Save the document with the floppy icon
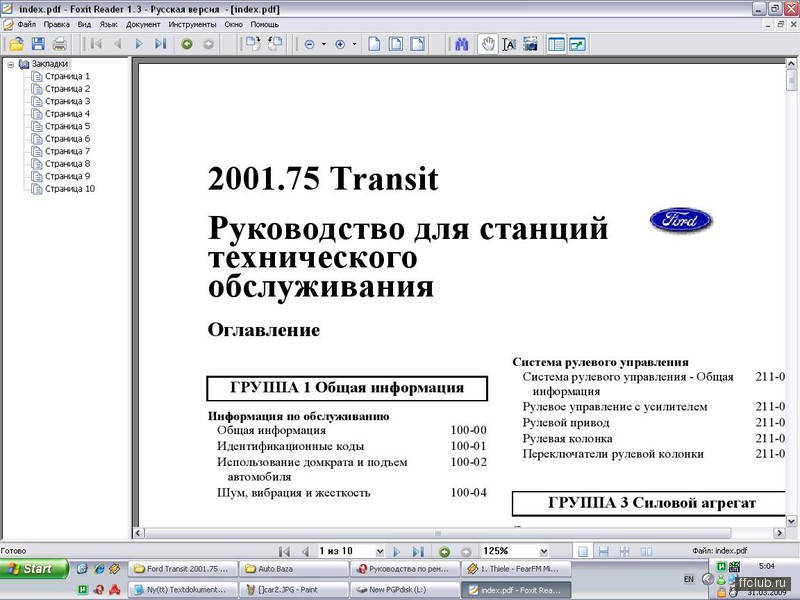Screen dimensions: 800x600 [38, 44]
